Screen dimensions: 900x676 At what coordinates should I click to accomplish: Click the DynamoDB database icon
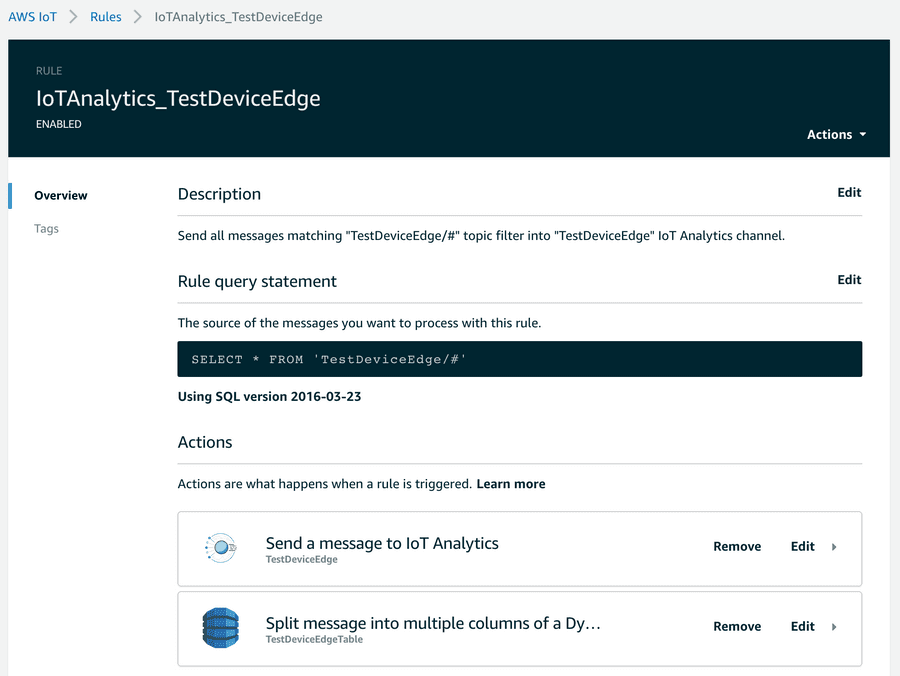tap(219, 627)
